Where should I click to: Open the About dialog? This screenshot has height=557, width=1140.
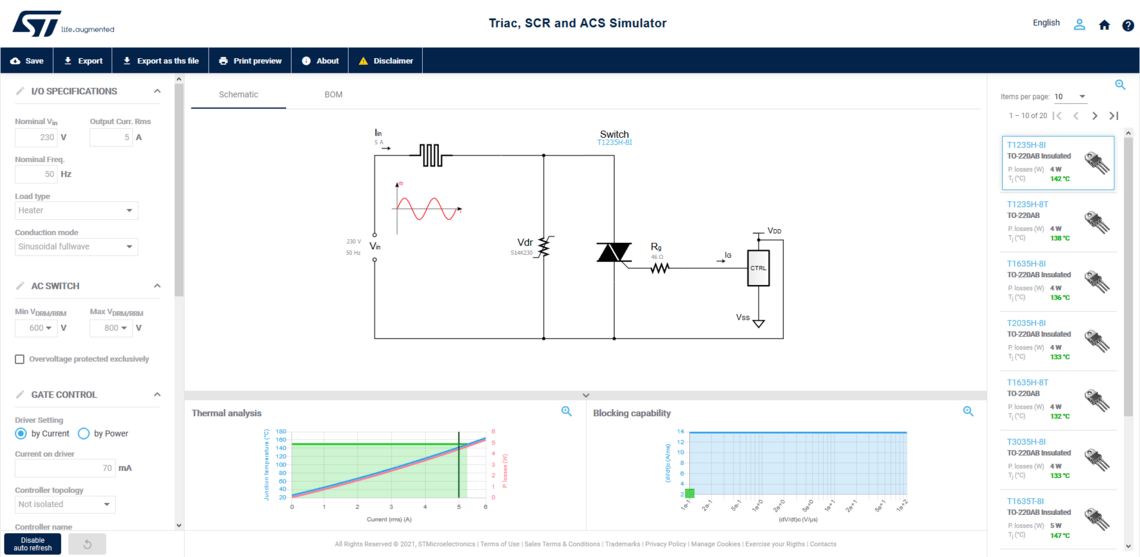click(x=320, y=61)
